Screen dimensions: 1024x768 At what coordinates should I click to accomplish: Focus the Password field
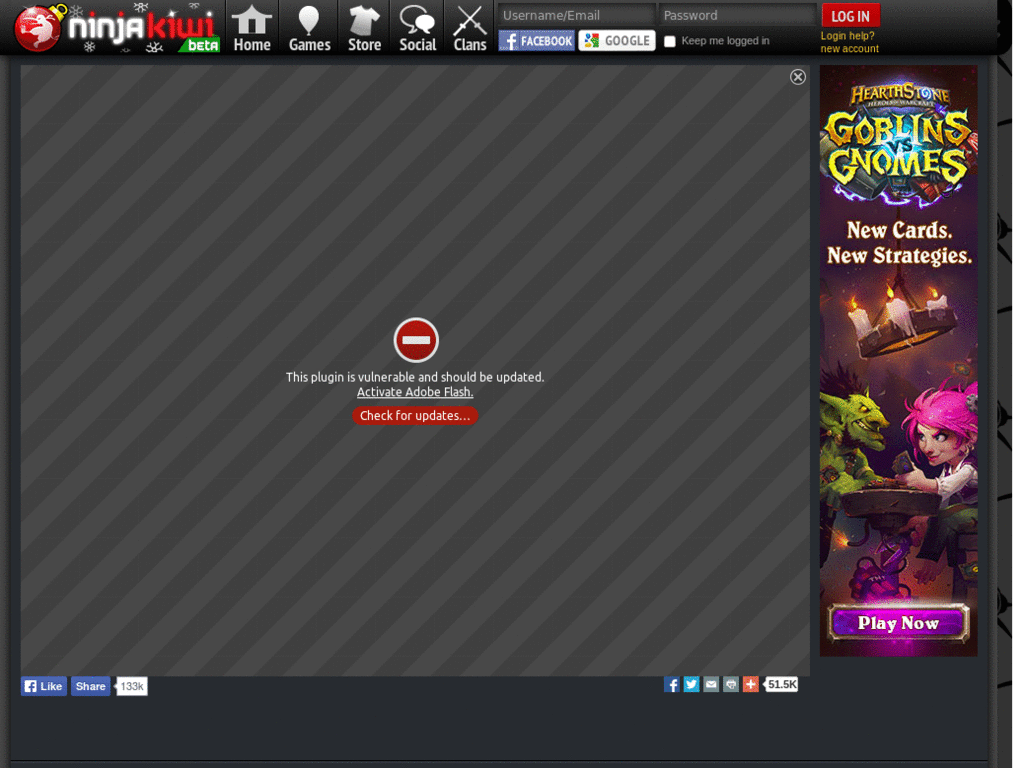[x=737, y=15]
